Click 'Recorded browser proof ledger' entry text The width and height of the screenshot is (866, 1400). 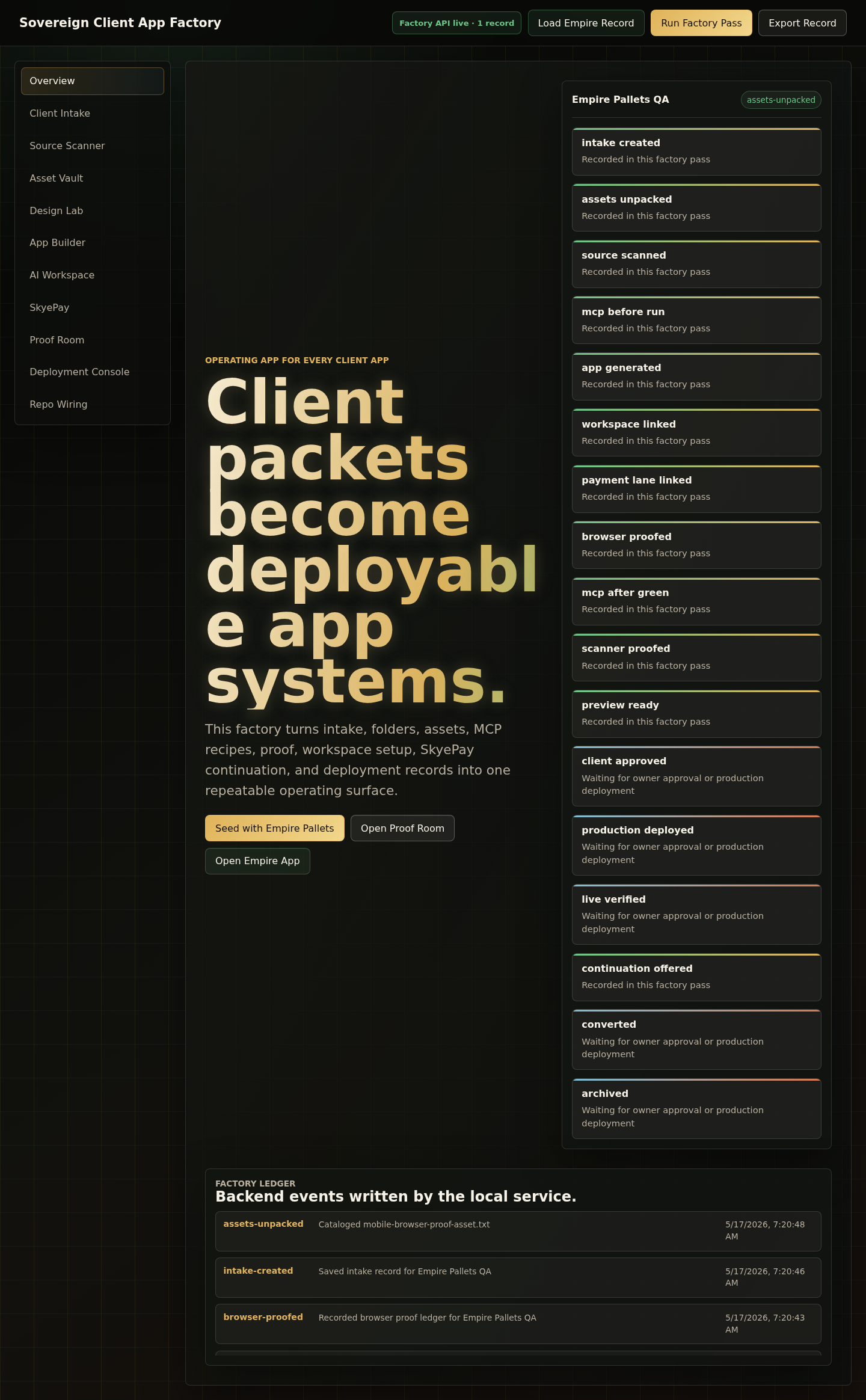tap(427, 1318)
